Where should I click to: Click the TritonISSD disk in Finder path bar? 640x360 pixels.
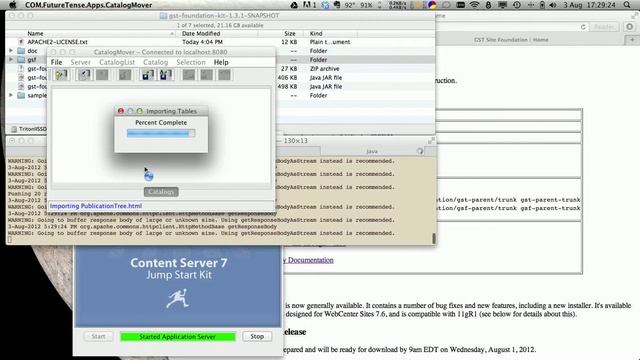[x=29, y=129]
